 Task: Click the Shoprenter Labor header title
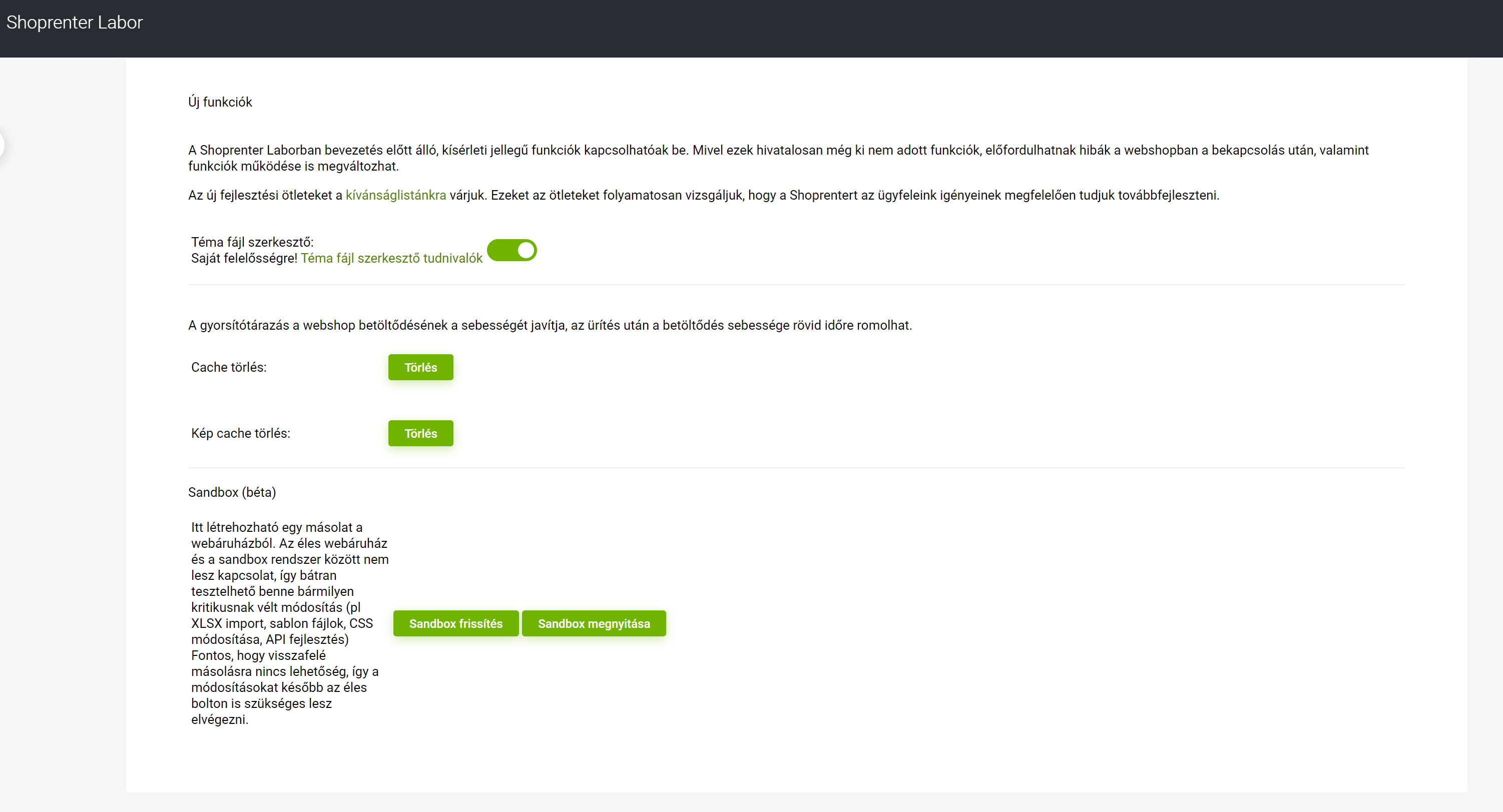coord(75,22)
